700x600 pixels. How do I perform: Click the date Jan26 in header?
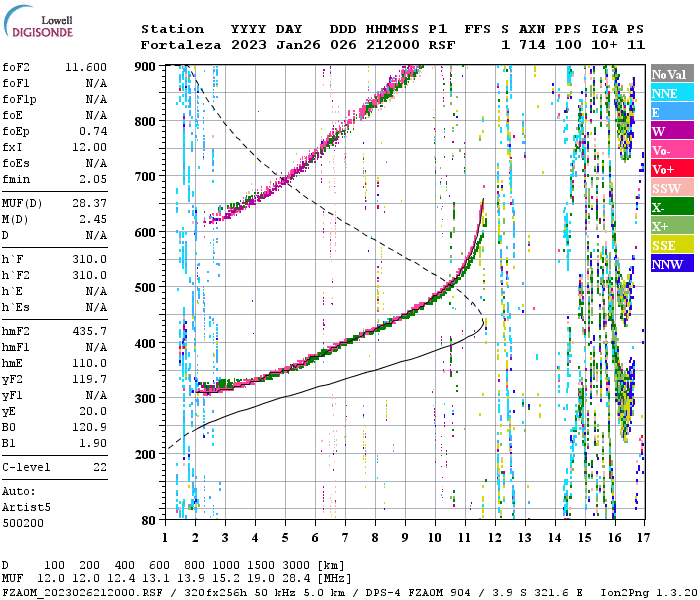coord(298,45)
